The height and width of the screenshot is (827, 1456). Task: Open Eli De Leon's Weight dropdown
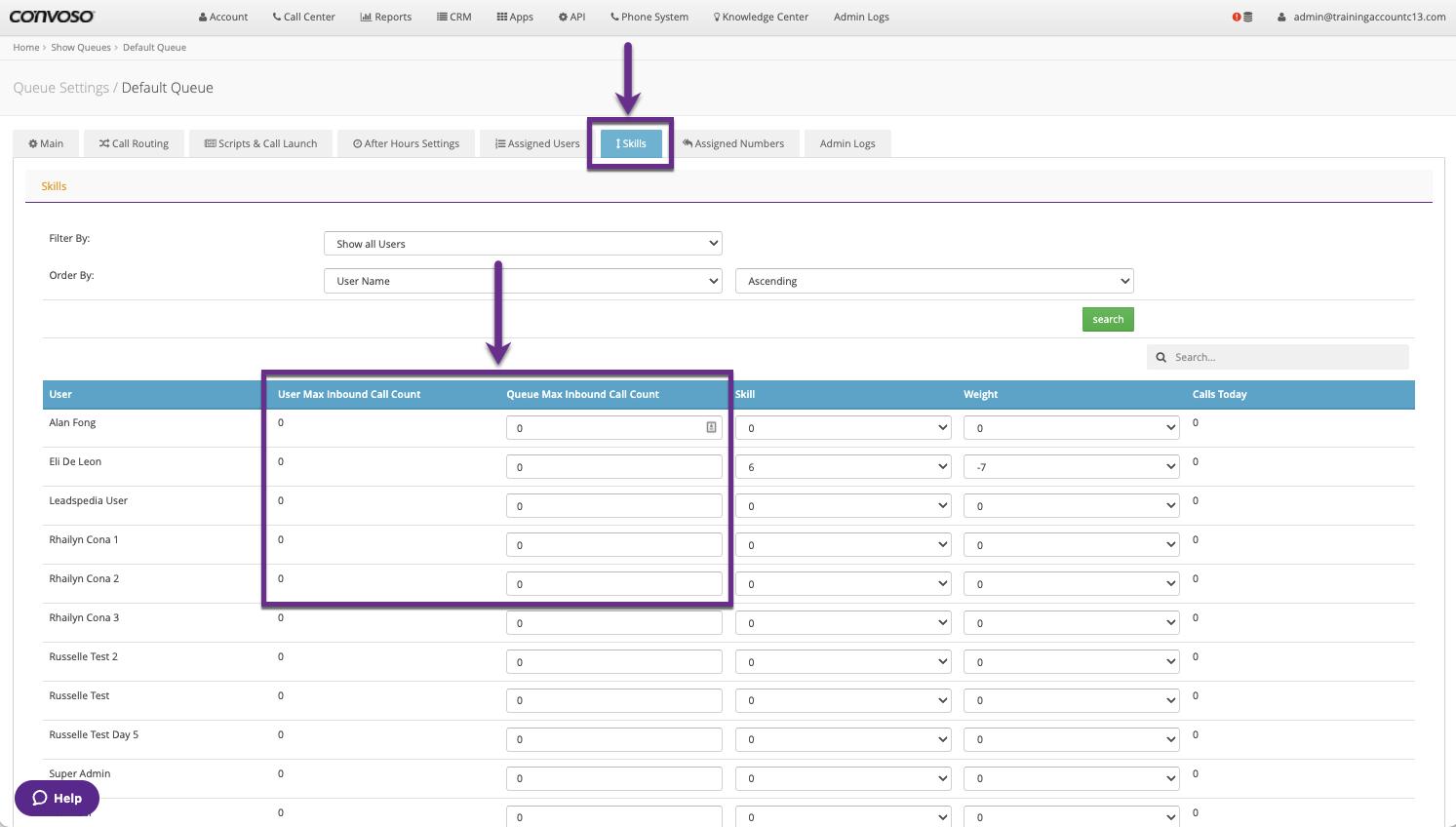(1071, 467)
